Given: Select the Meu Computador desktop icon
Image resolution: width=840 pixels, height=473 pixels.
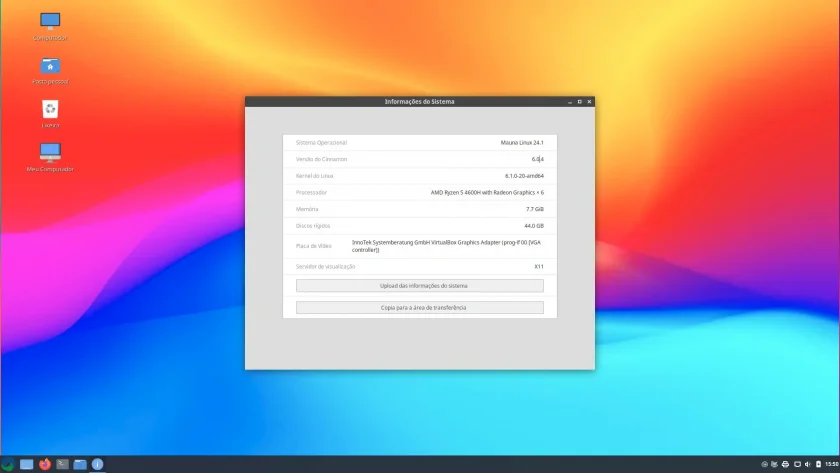Looking at the screenshot, I should tap(50, 157).
